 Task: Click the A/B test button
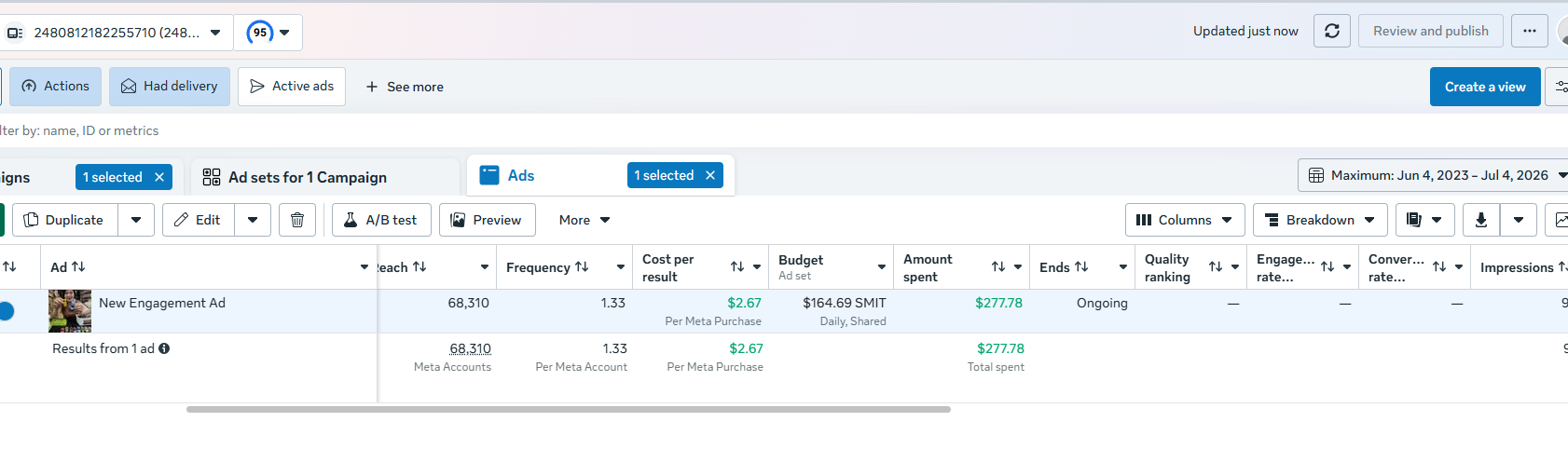pos(381,220)
